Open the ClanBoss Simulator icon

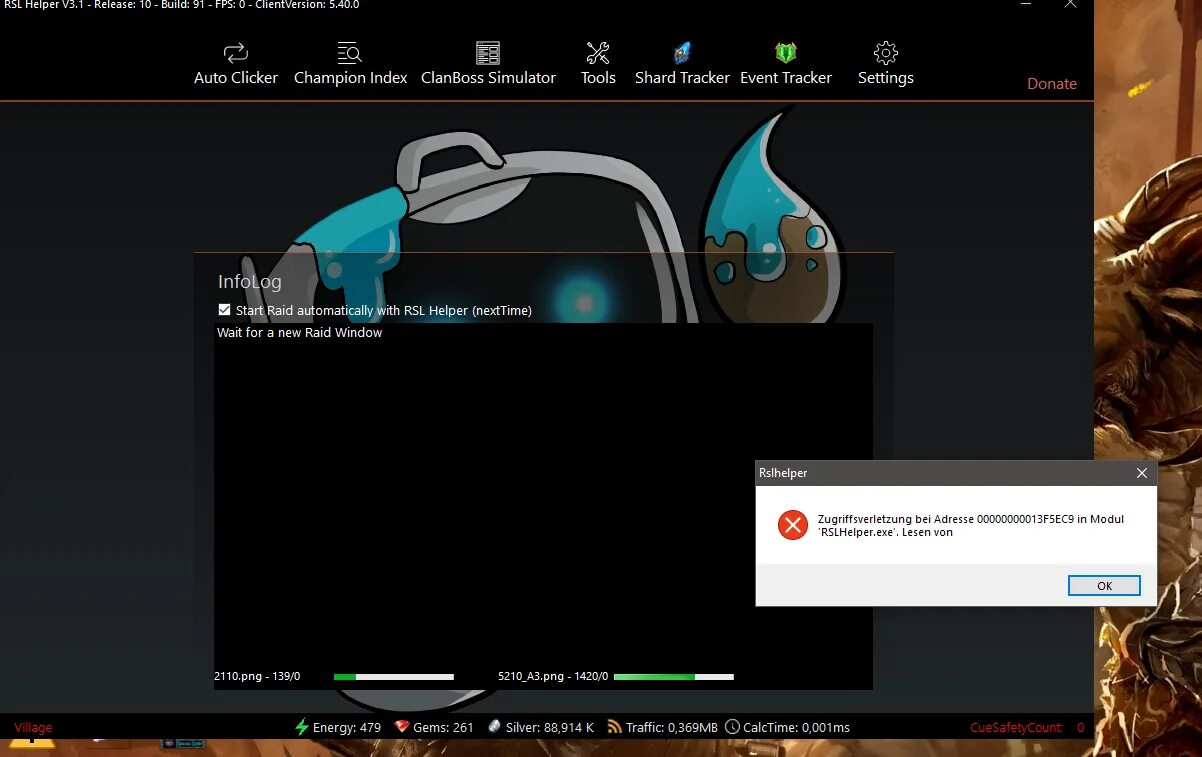pyautogui.click(x=488, y=53)
